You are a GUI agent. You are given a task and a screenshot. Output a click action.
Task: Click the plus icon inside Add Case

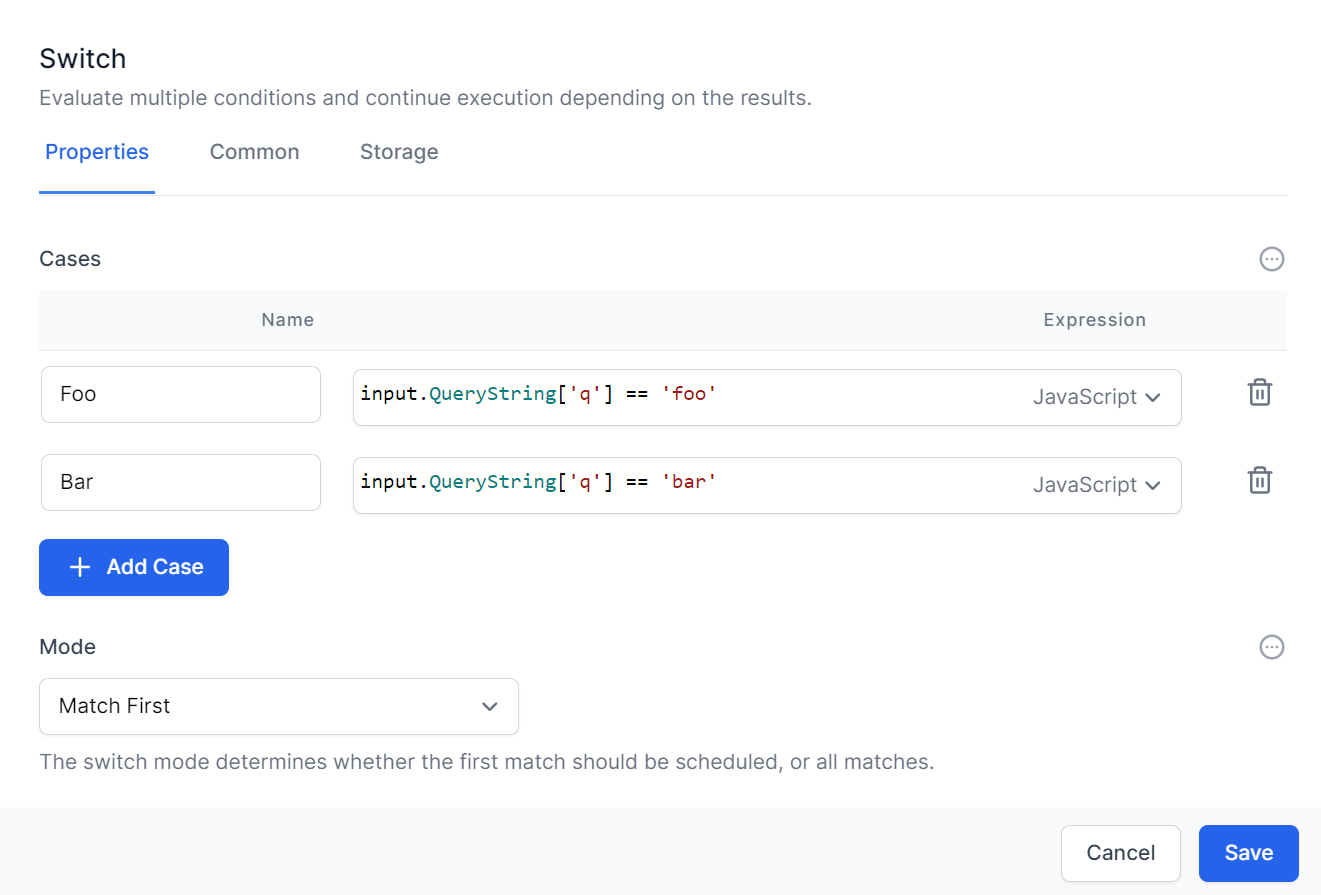(x=80, y=567)
